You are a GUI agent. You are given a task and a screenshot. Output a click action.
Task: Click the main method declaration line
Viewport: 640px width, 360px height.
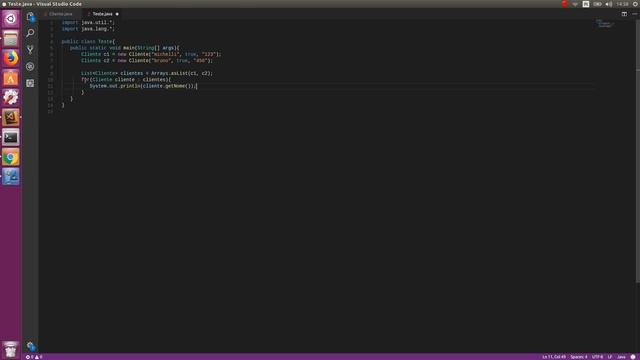tap(124, 48)
